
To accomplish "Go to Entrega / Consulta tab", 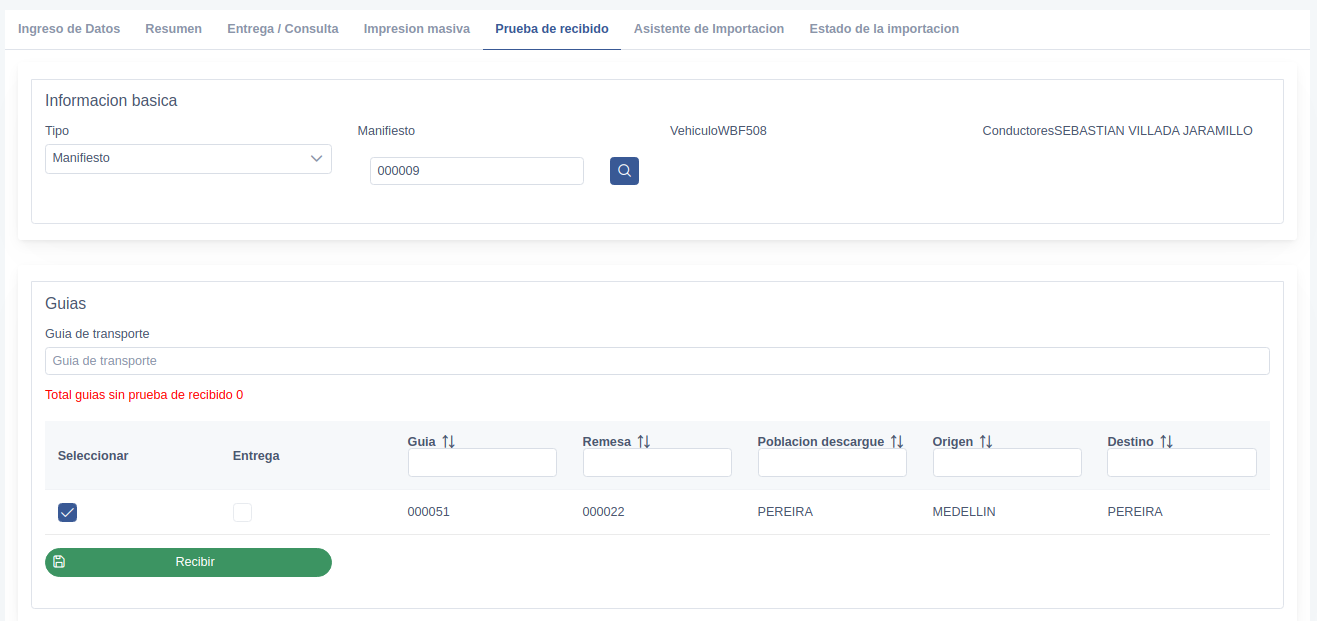I will (x=282, y=29).
